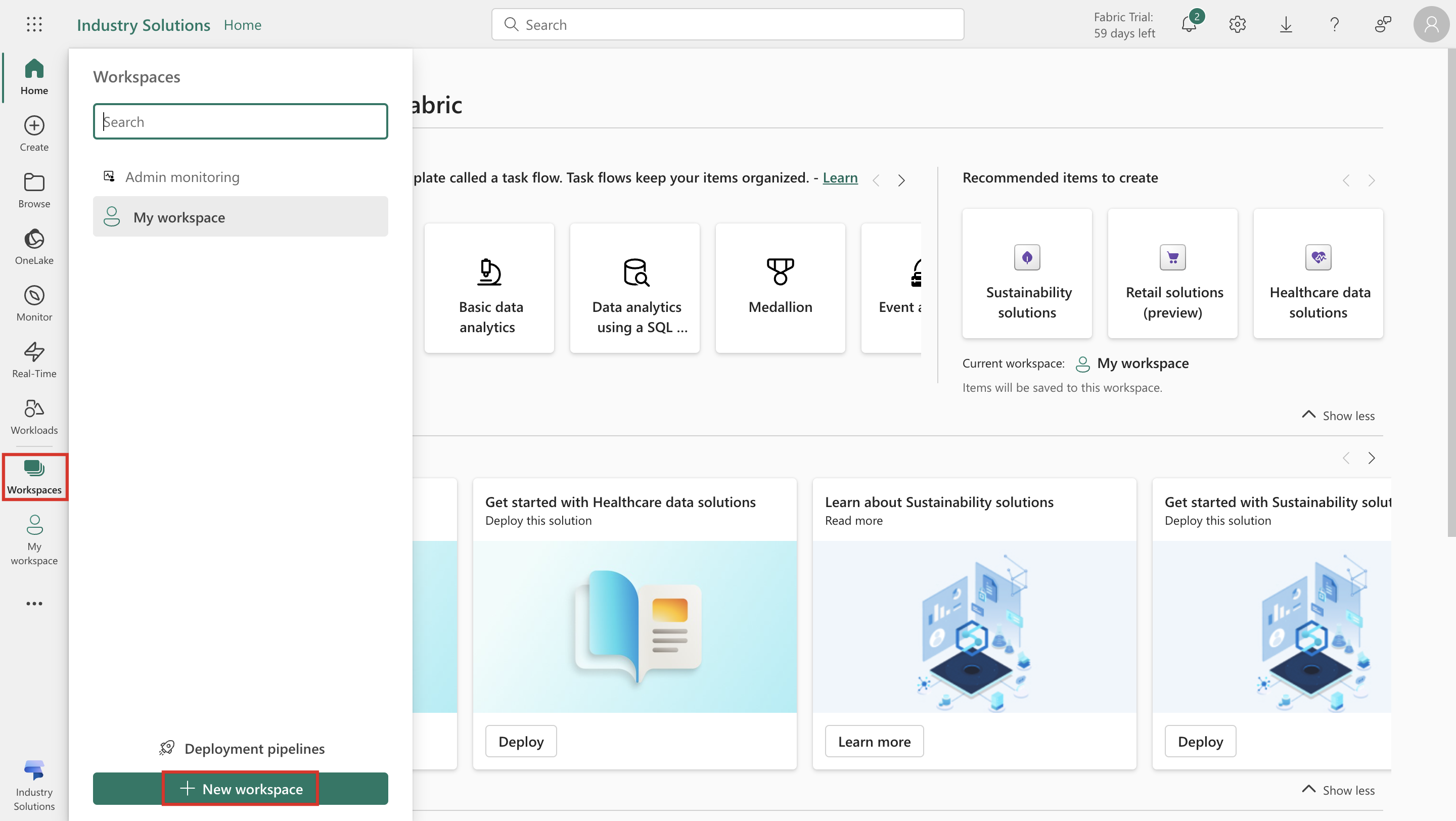
Task: Click the vertical page scrollbar
Action: point(1451,293)
